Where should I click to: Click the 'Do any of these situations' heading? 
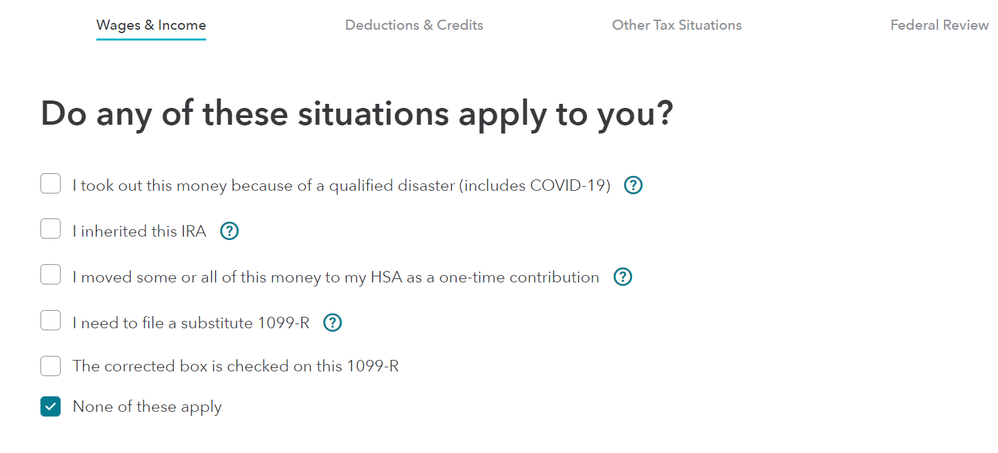pos(356,115)
